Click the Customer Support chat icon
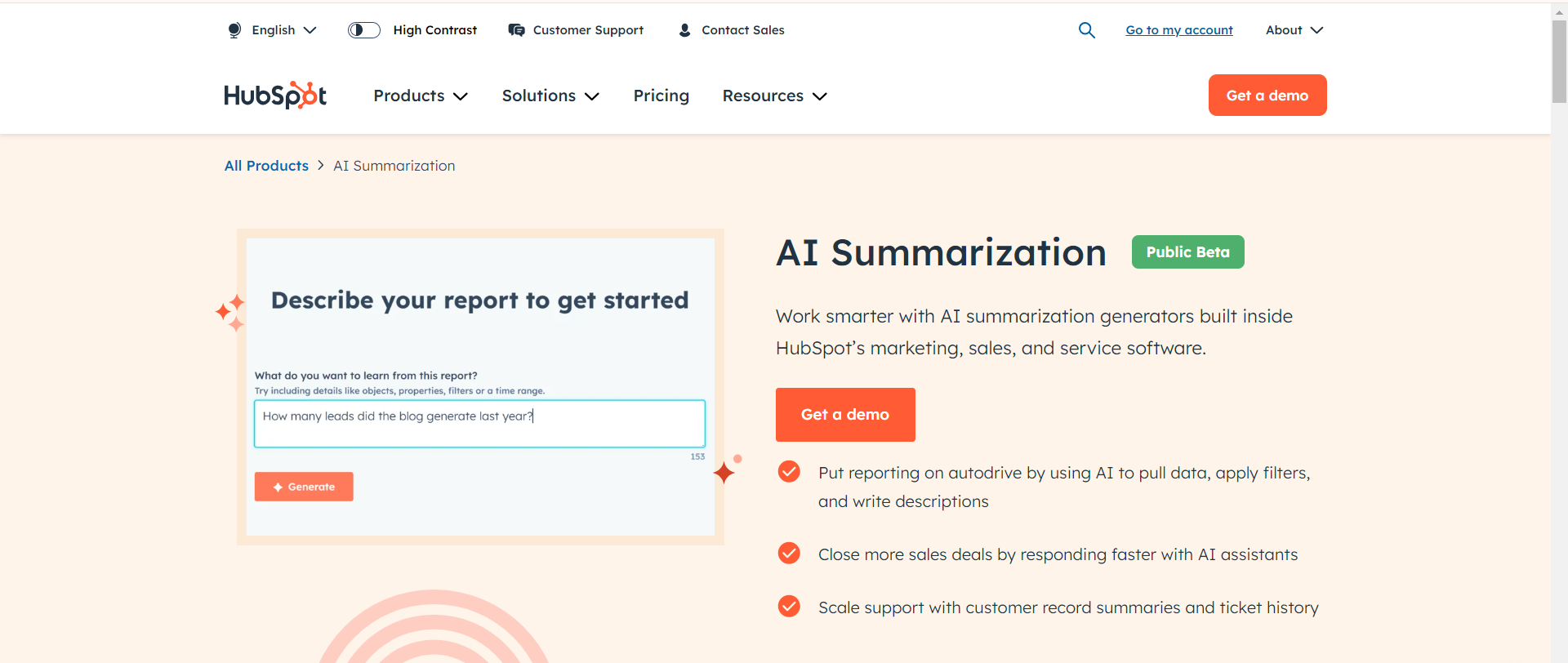1568x663 pixels. tap(516, 30)
